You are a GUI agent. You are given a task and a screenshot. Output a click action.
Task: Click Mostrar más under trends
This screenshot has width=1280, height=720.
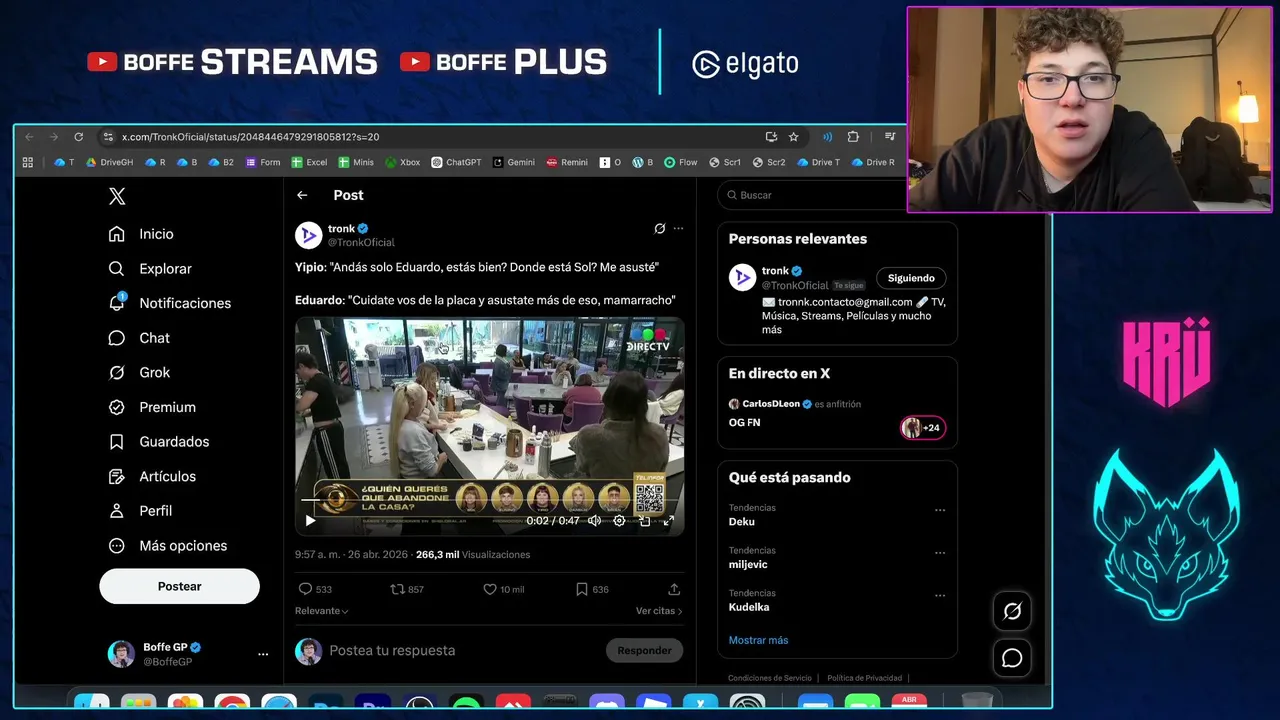758,640
